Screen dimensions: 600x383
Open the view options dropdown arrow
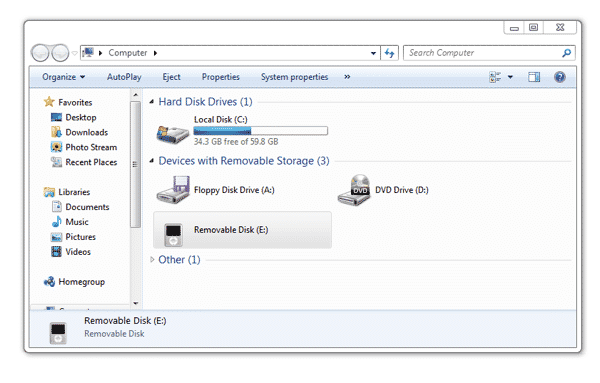point(510,77)
